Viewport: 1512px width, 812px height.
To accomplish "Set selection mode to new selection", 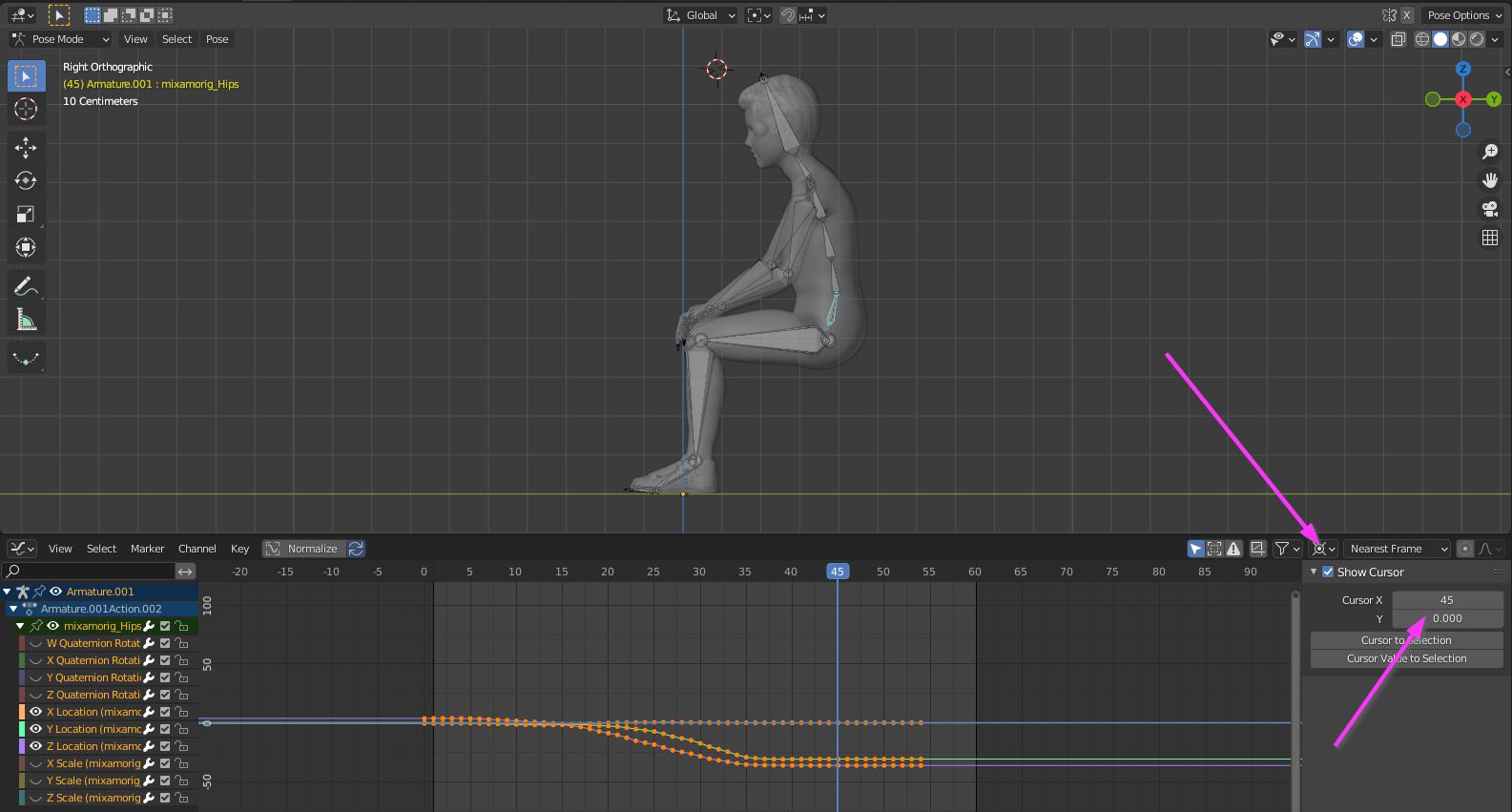I will (x=93, y=15).
